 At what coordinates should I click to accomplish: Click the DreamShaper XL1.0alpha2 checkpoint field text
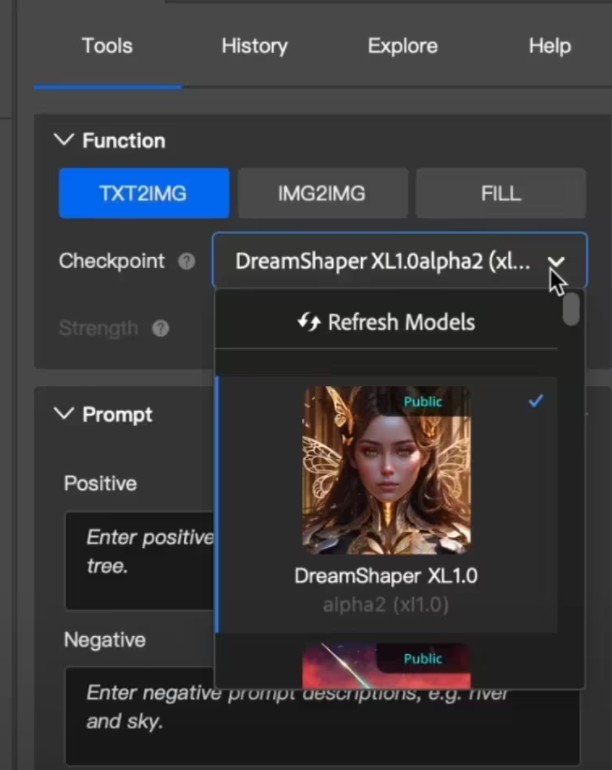click(383, 261)
